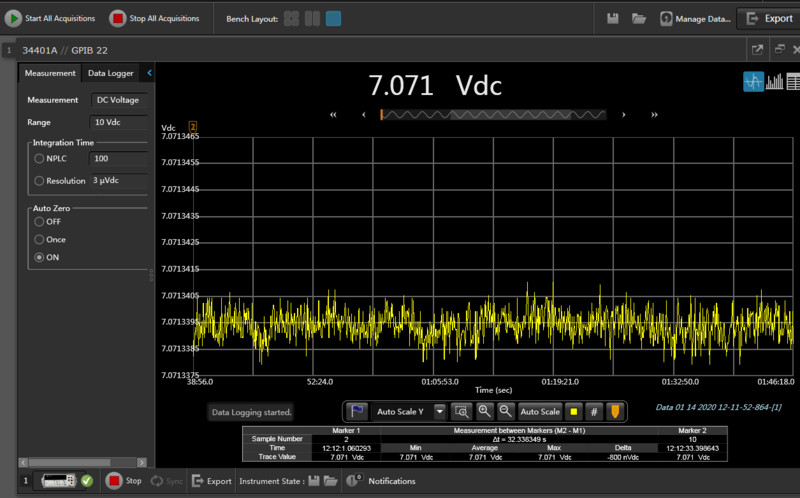This screenshot has width=800, height=498.
Task: Switch to the Data Logger tab
Action: coord(110,73)
